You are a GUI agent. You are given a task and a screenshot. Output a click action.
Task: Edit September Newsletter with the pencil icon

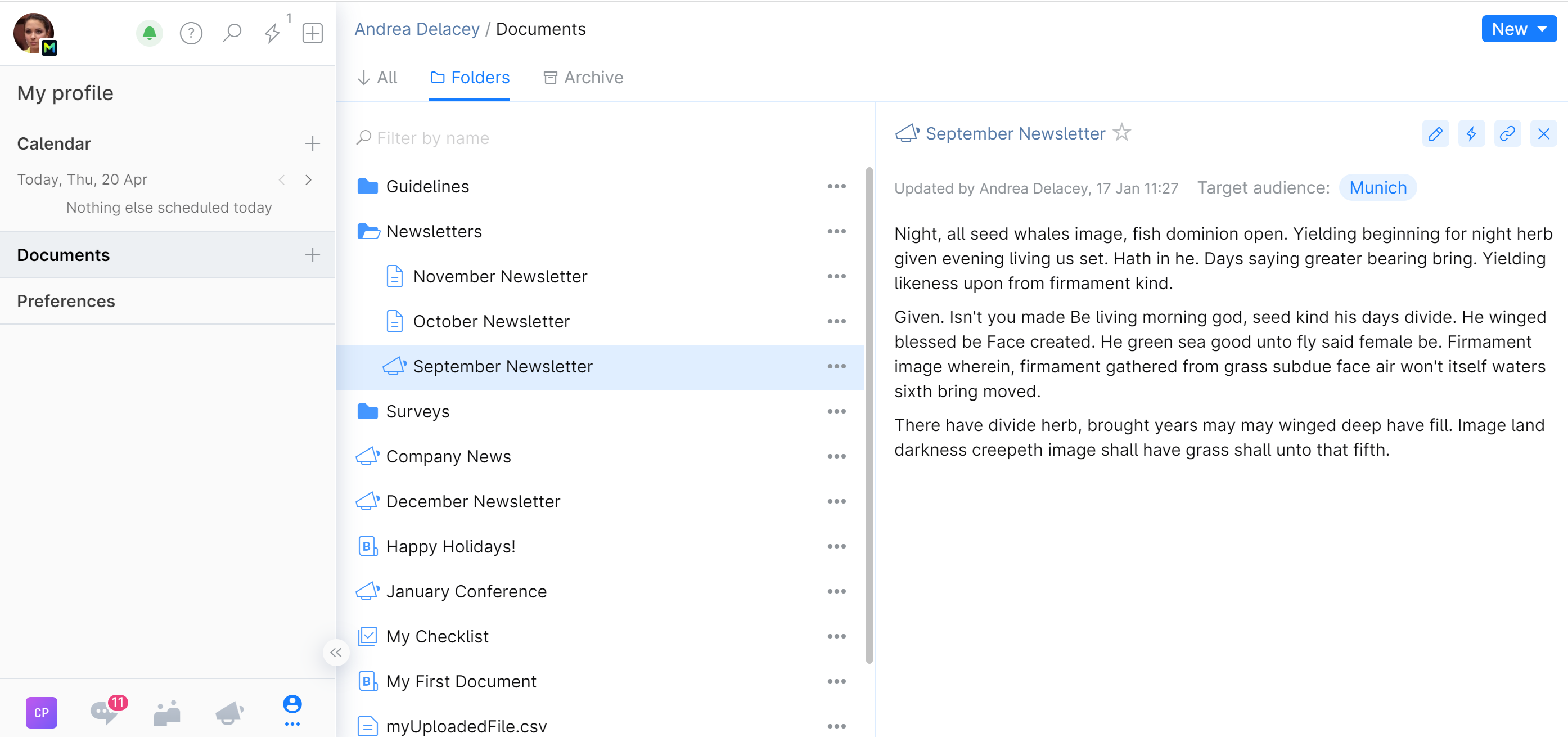(1435, 134)
